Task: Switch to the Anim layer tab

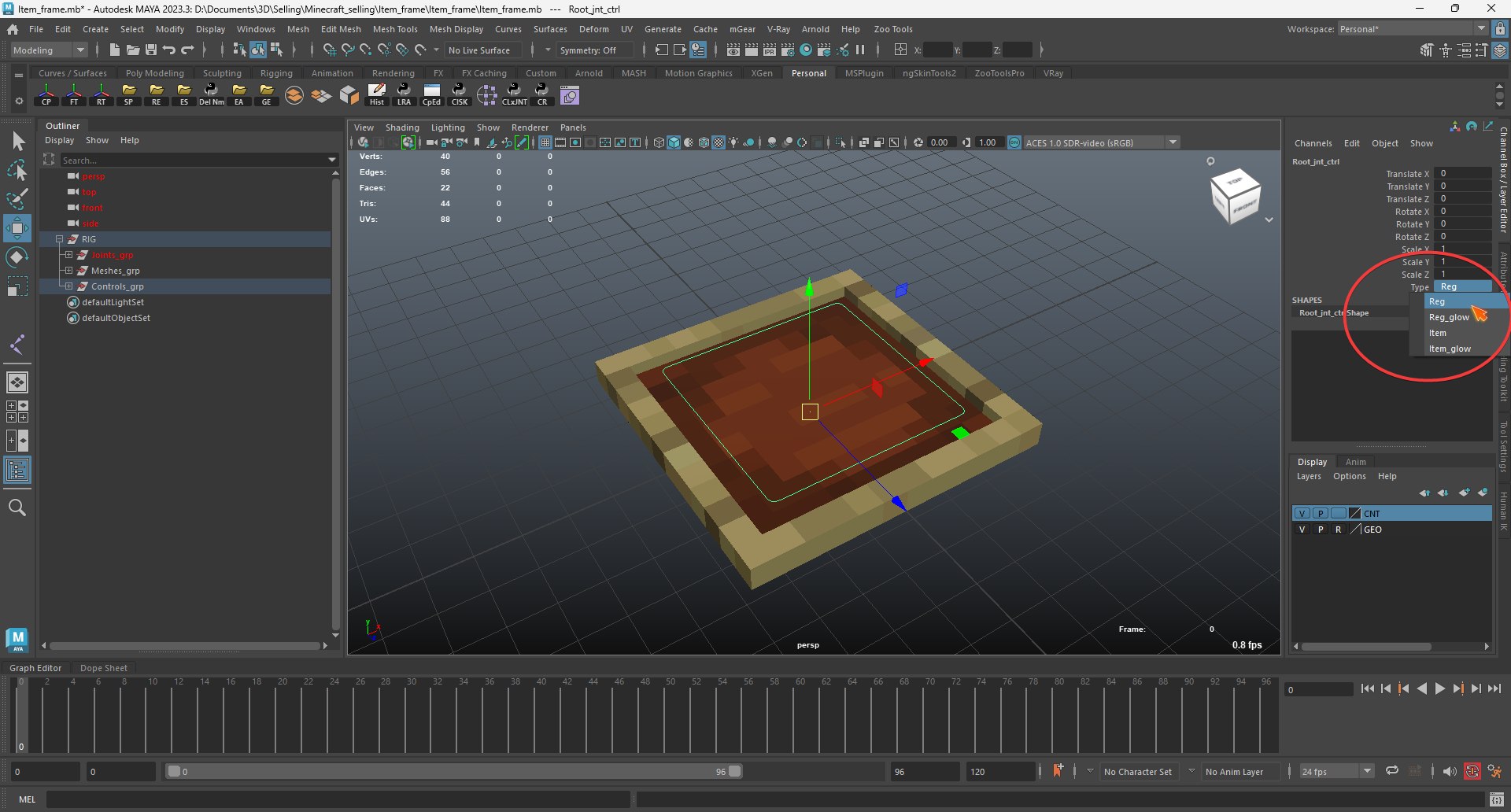Action: (x=1355, y=462)
